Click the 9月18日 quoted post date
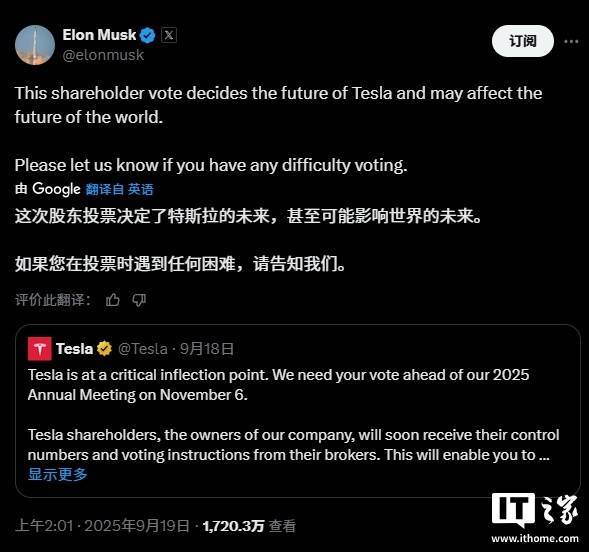589x552 pixels. [207, 349]
